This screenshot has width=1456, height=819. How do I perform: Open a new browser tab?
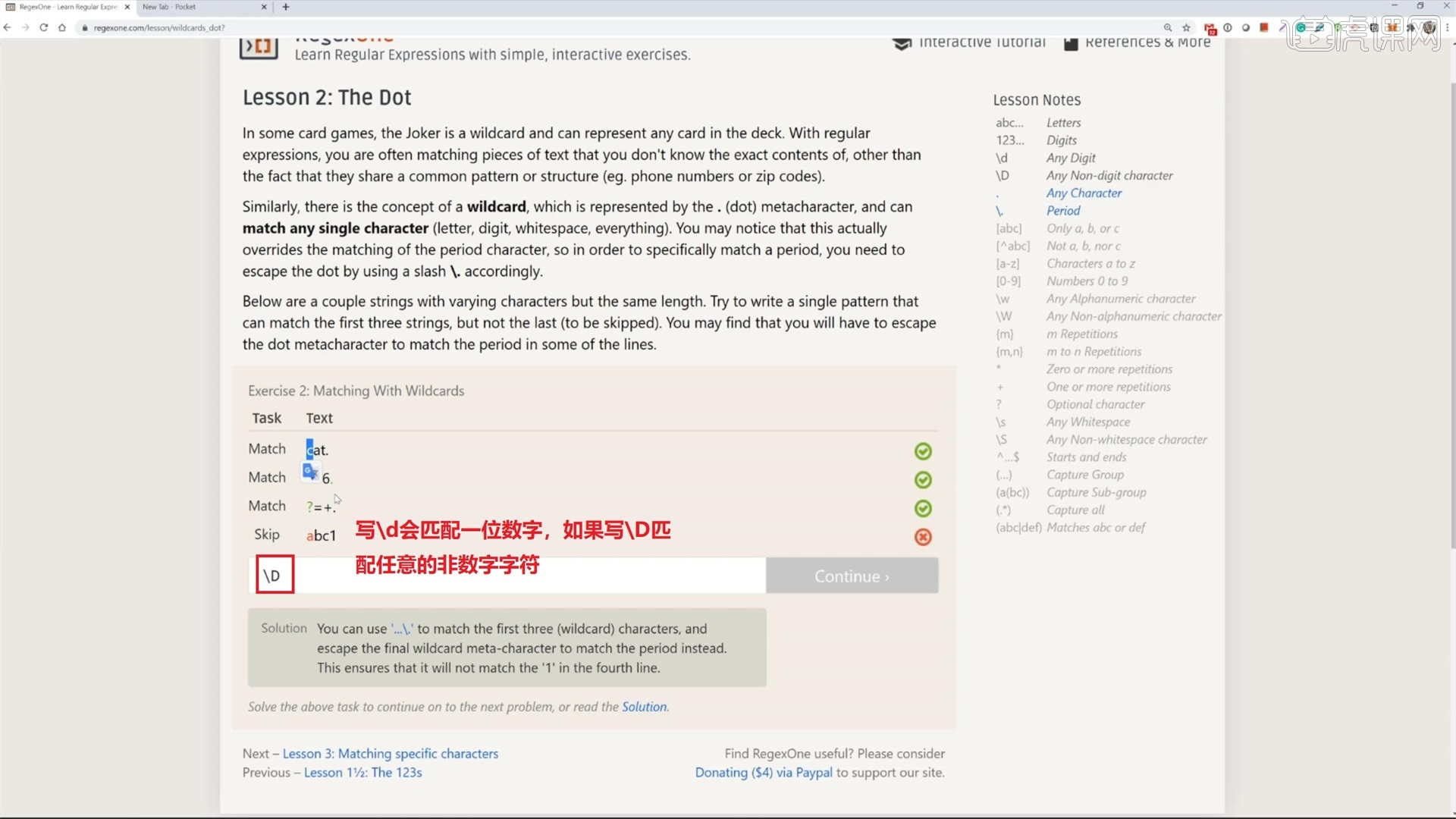click(286, 7)
